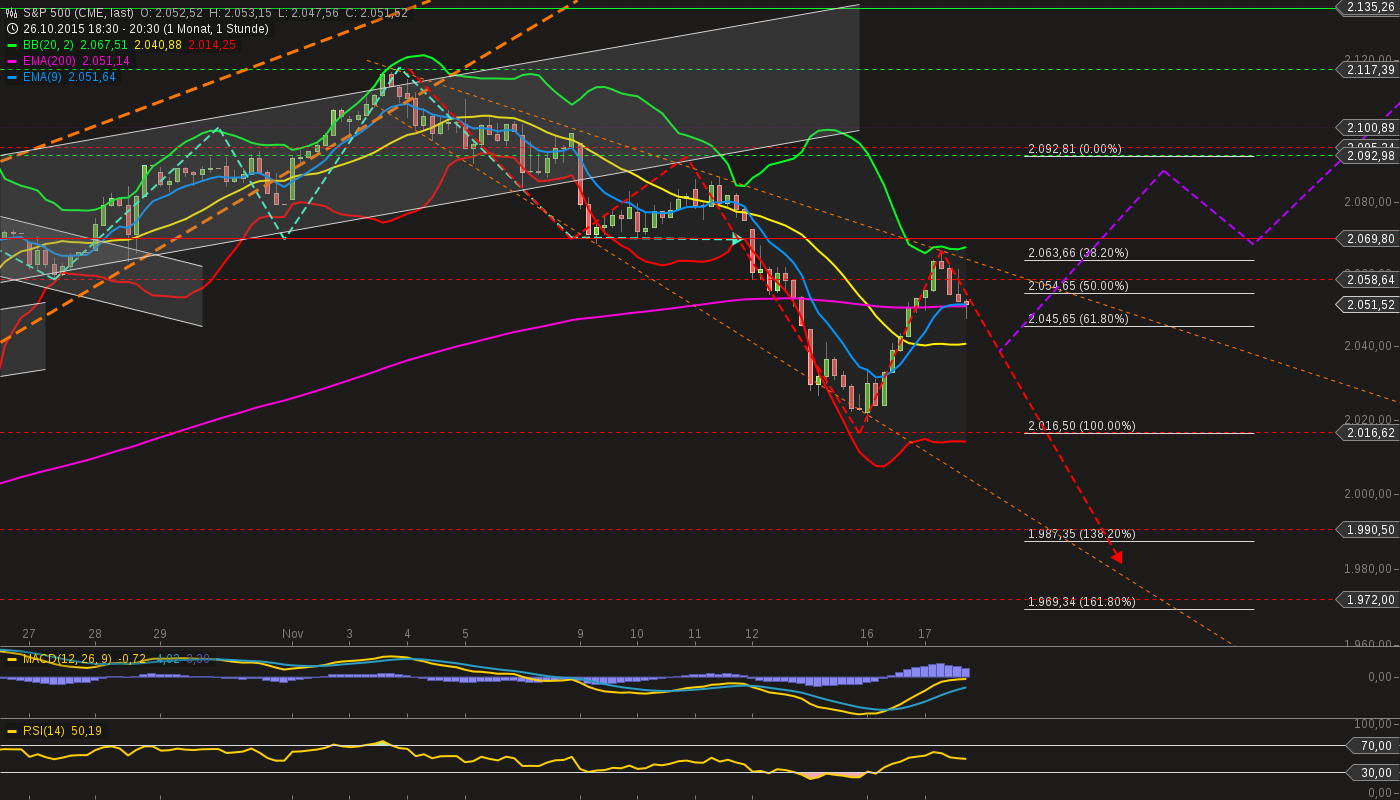Click the EMA(200) indicator label
1400x800 pixels.
pyautogui.click(x=50, y=61)
